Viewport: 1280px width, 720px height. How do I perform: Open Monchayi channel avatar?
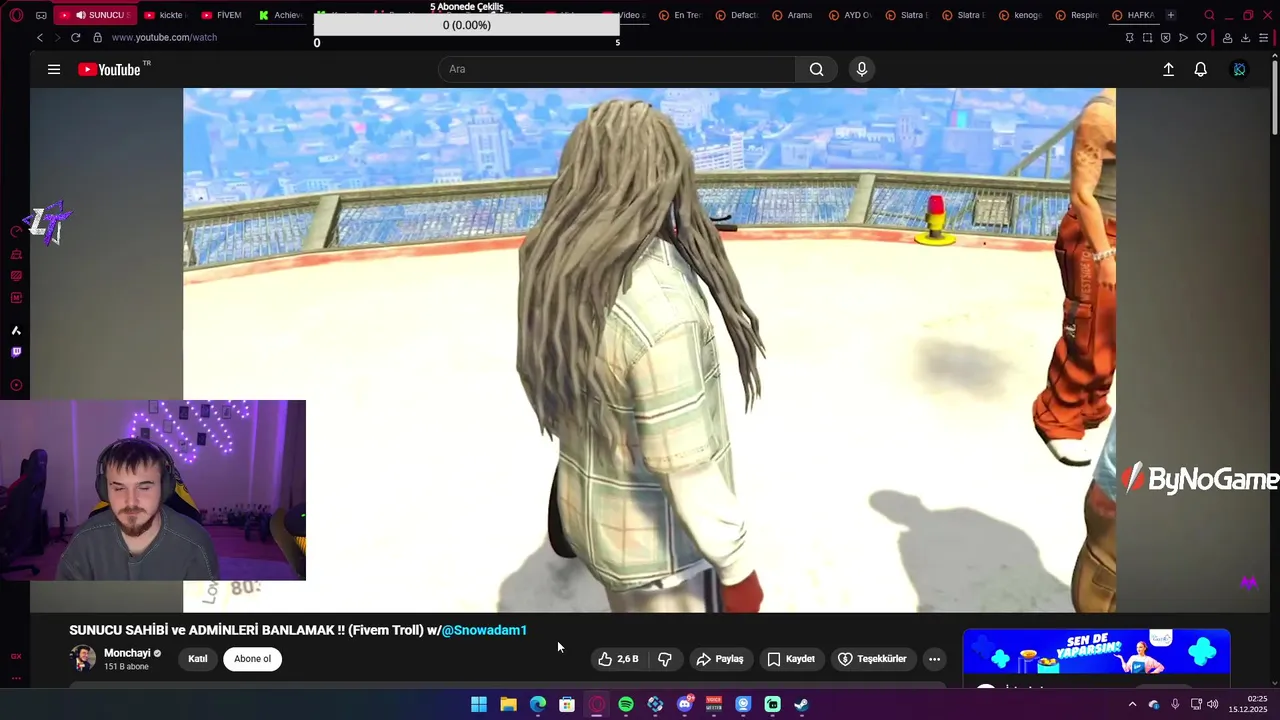[83, 658]
